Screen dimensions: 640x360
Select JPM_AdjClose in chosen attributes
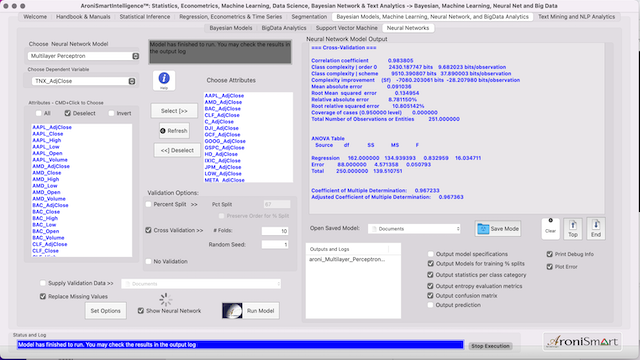[x=223, y=167]
